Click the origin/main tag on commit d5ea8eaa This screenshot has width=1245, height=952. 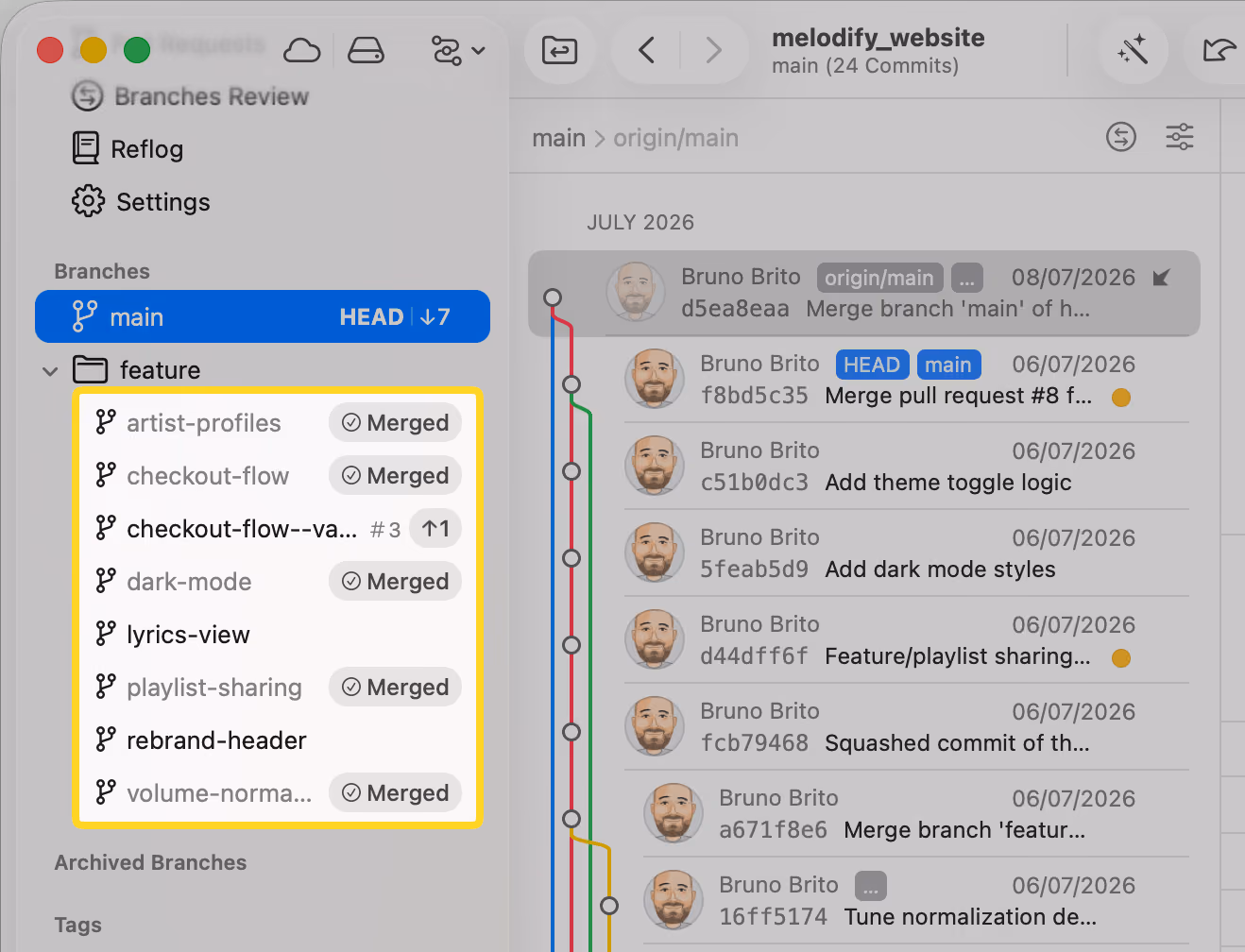tap(879, 278)
